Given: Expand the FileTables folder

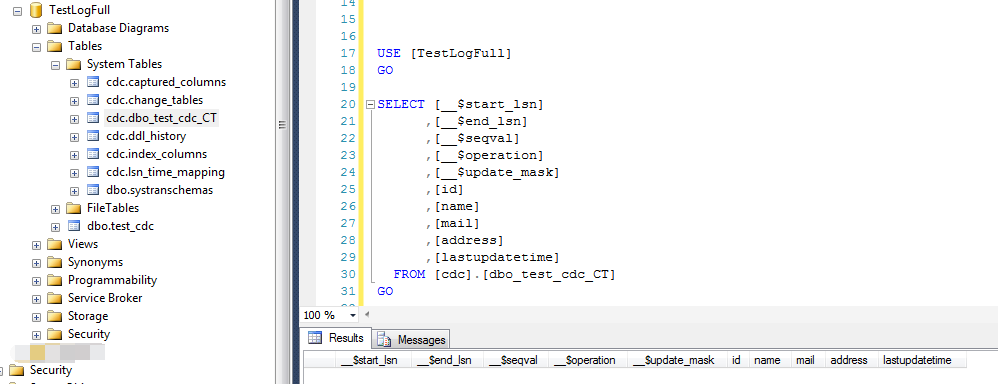Looking at the screenshot, I should click(x=55, y=209).
